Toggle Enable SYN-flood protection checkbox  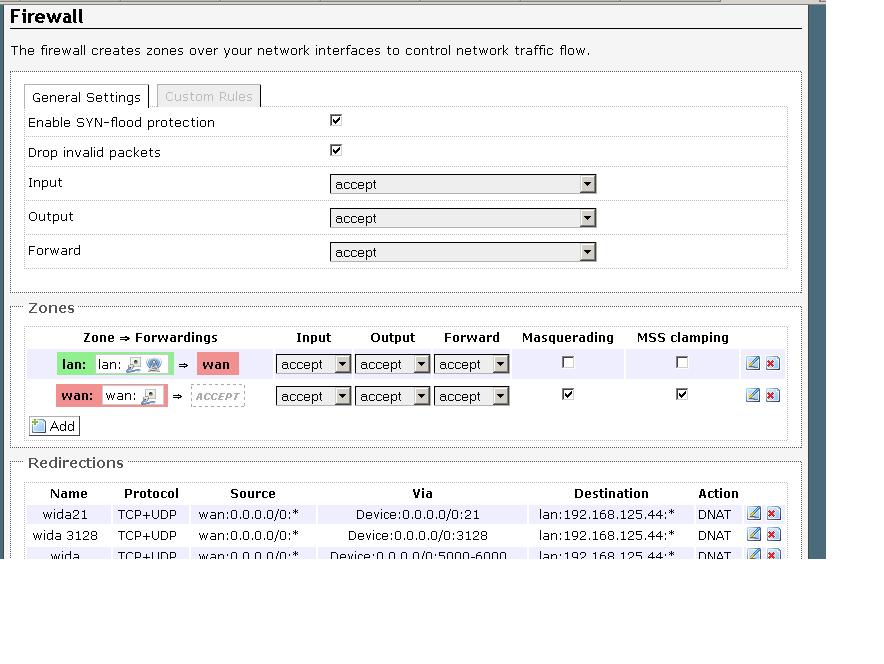coord(336,120)
